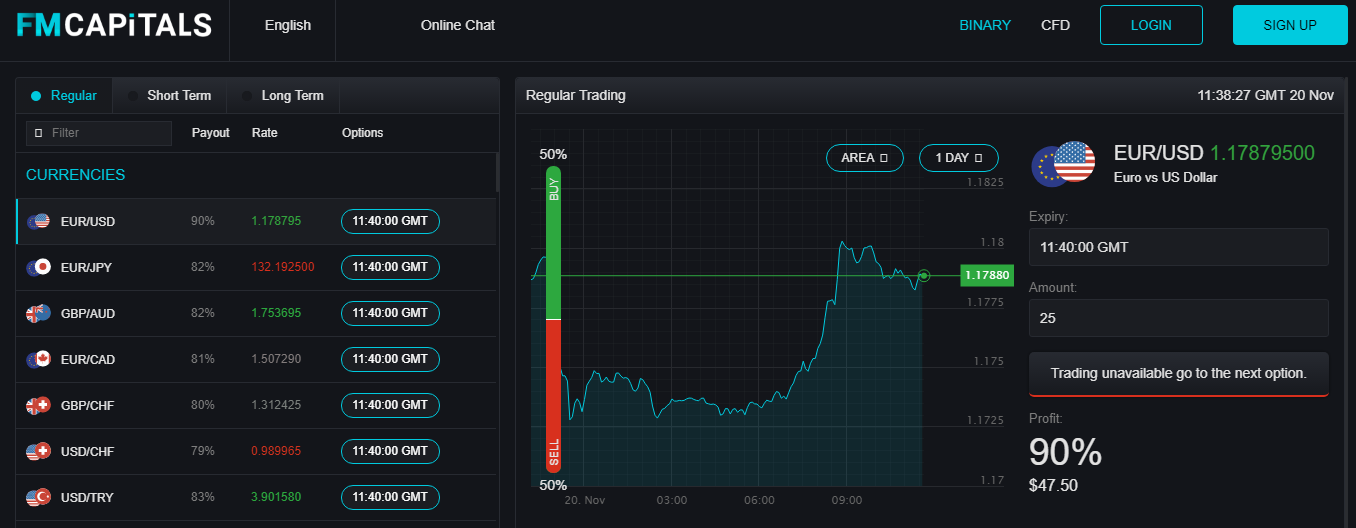
Task: Click the FM Capitals logo
Action: (114, 25)
